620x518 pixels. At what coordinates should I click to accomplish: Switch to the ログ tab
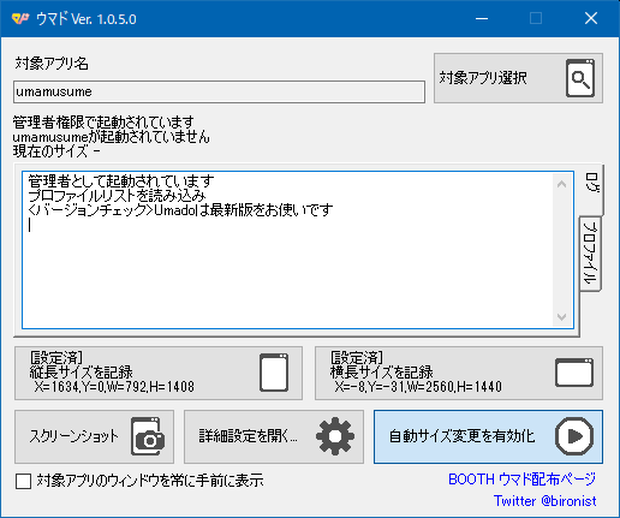[x=592, y=189]
